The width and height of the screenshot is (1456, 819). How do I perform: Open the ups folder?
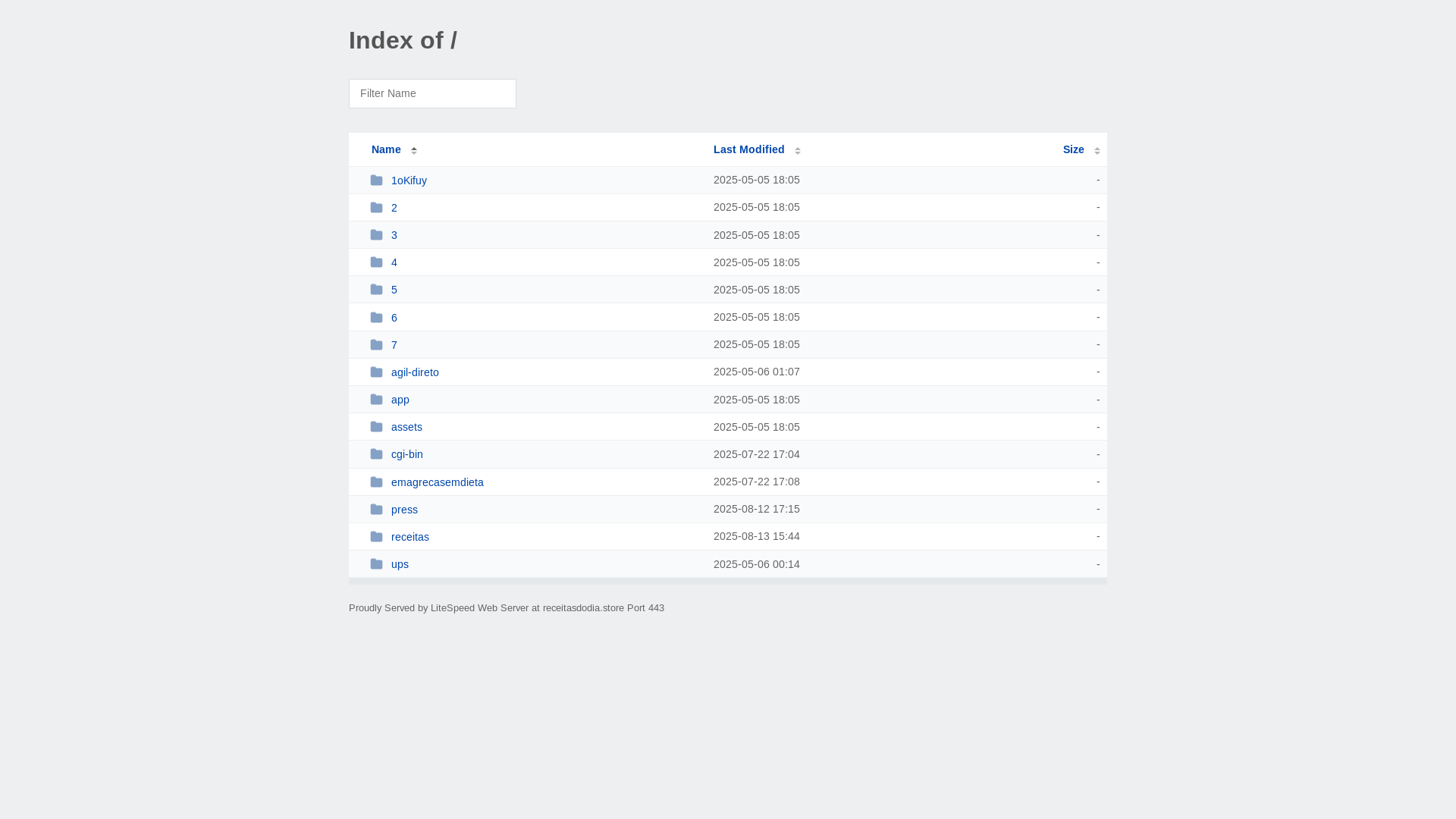pos(400,564)
